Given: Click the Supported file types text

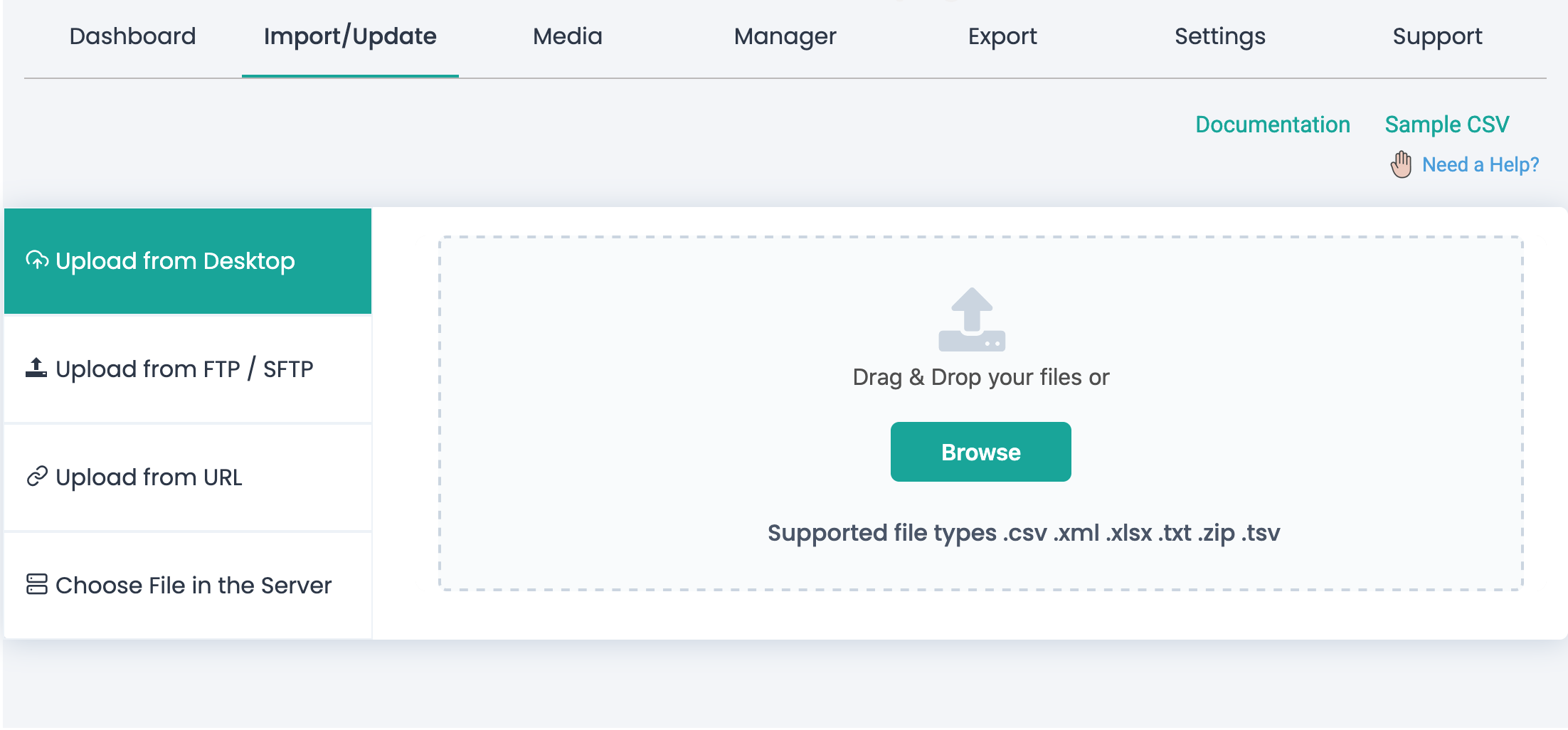Looking at the screenshot, I should [1024, 533].
